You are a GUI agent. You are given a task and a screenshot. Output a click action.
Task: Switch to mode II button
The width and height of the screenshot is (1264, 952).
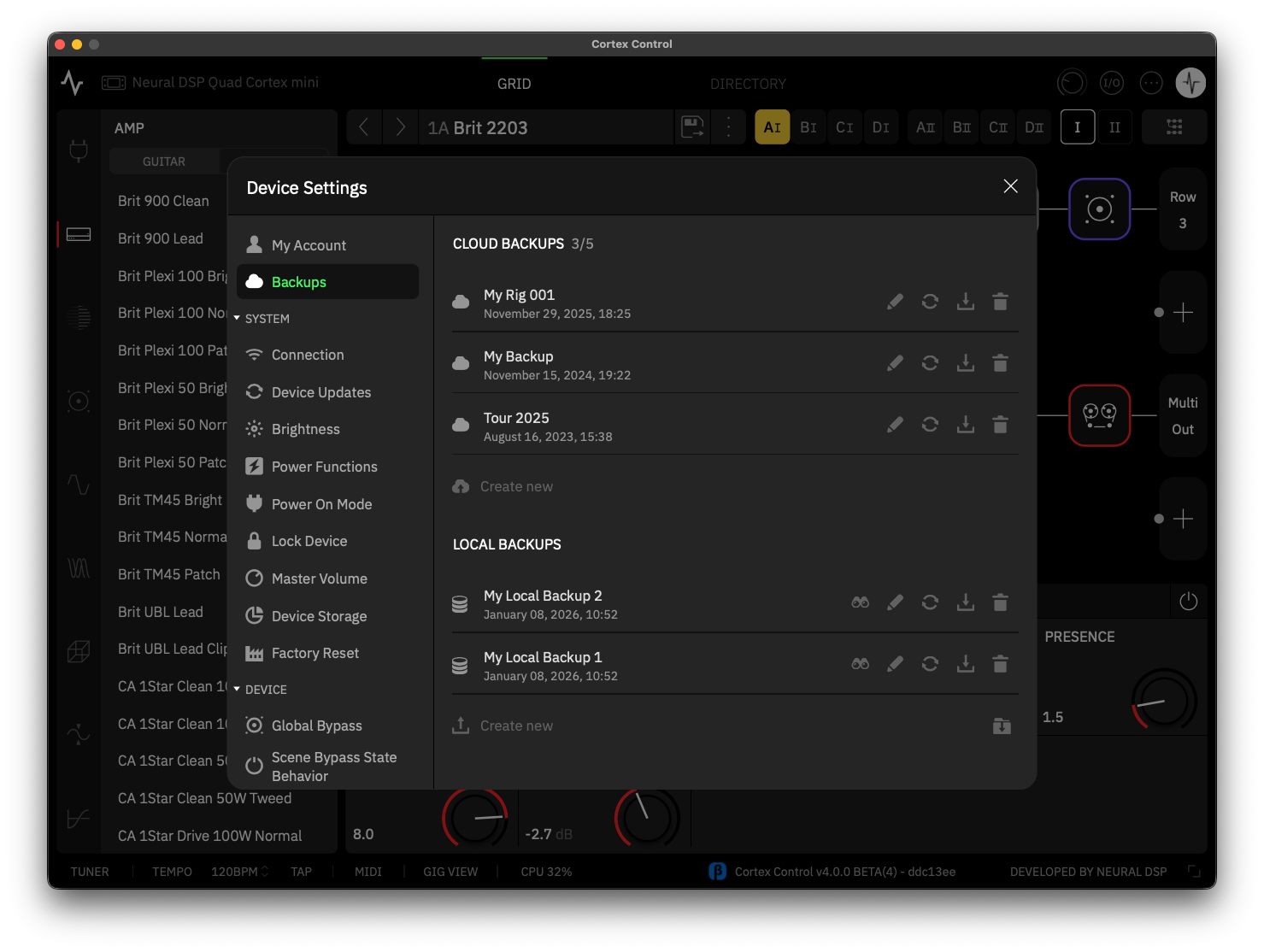[x=1114, y=127]
